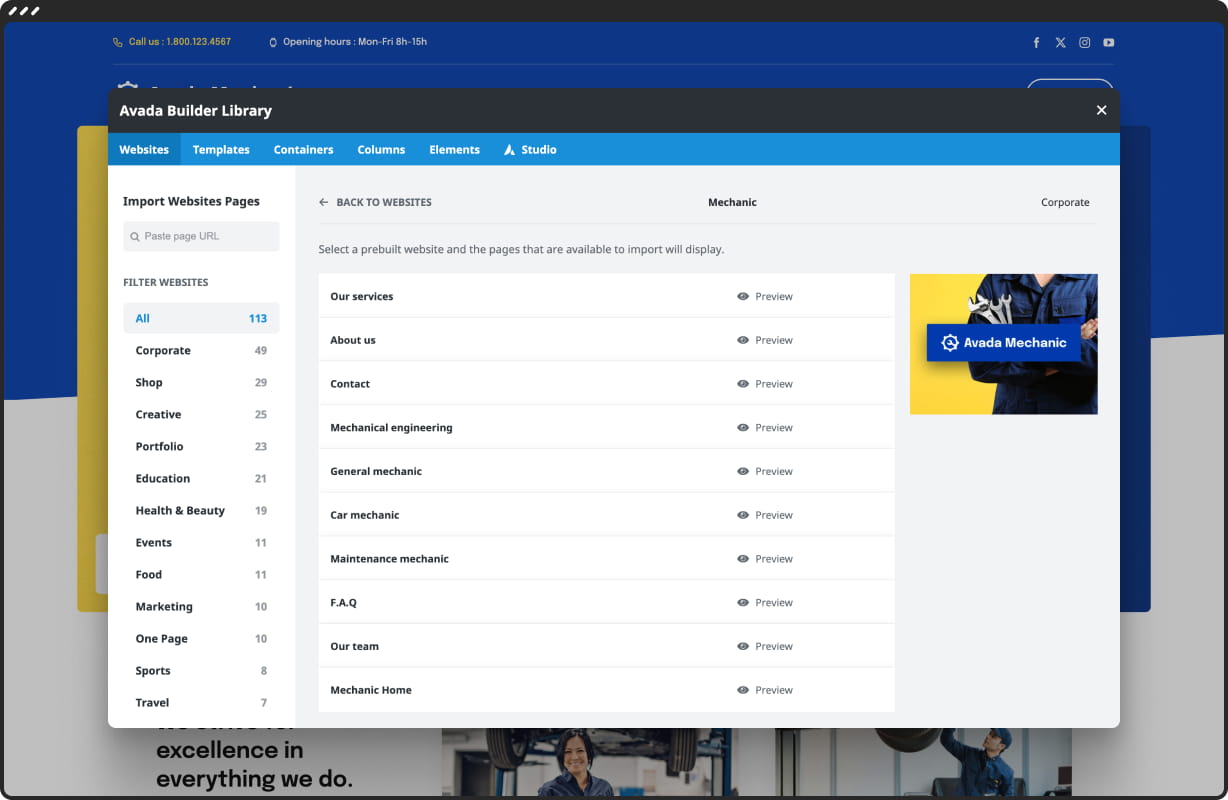Click the Opening hours text in header

pos(355,42)
